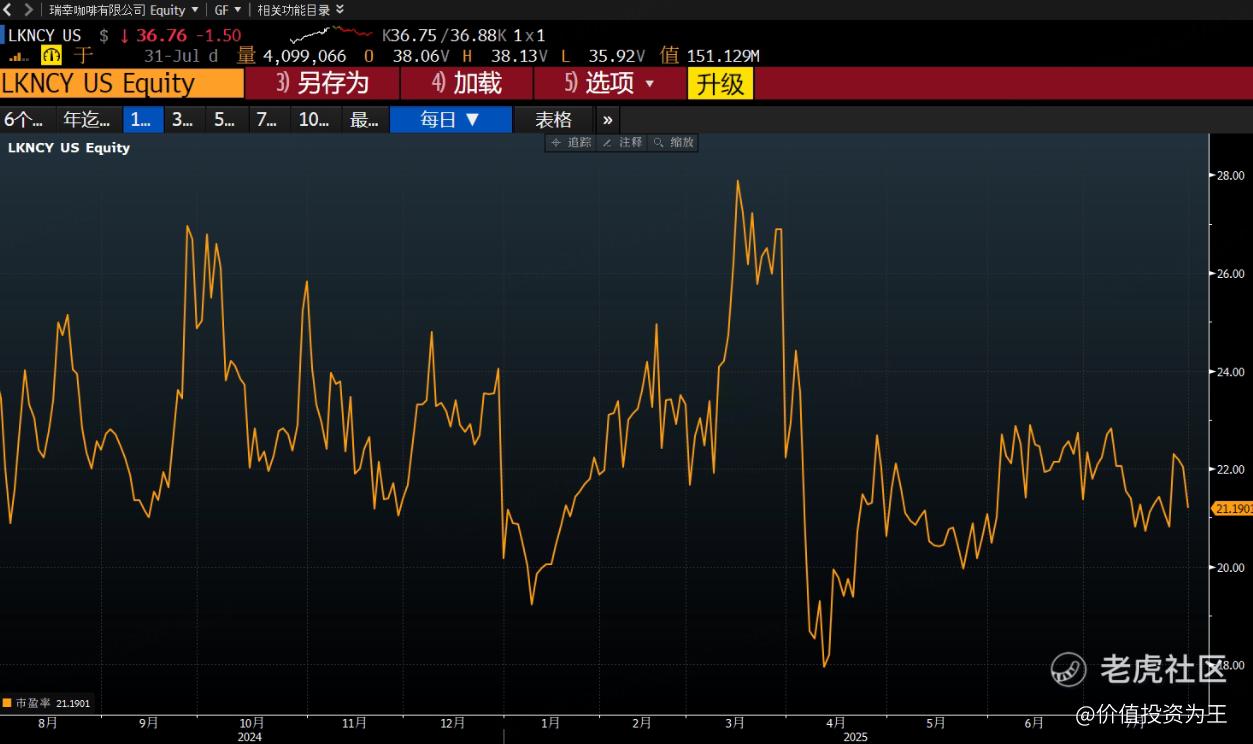The image size is (1253, 744).
Task: Click the LKNCY US ticker in the quote line
Action: point(44,35)
